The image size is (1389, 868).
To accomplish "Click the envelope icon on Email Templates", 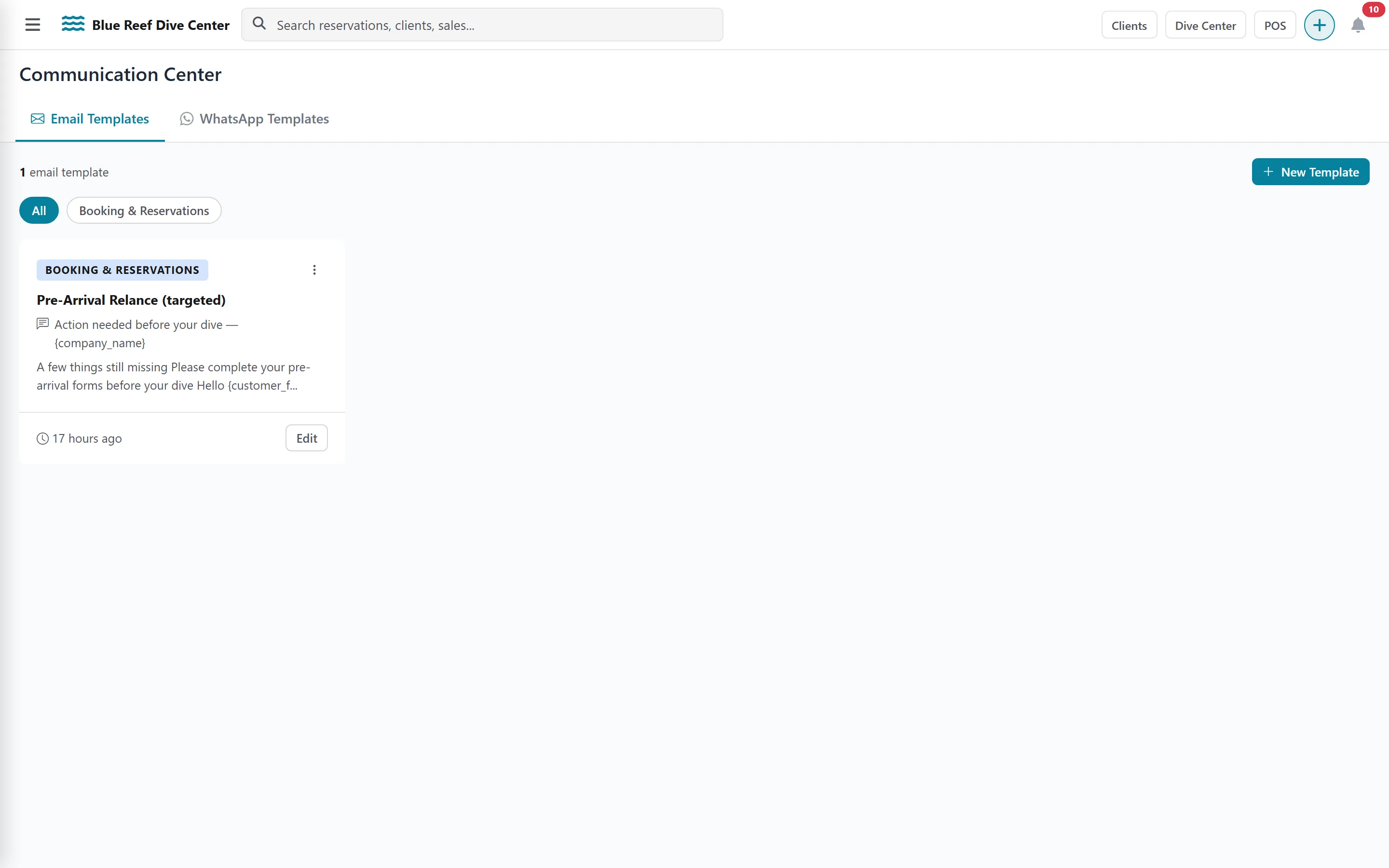I will pos(38,119).
